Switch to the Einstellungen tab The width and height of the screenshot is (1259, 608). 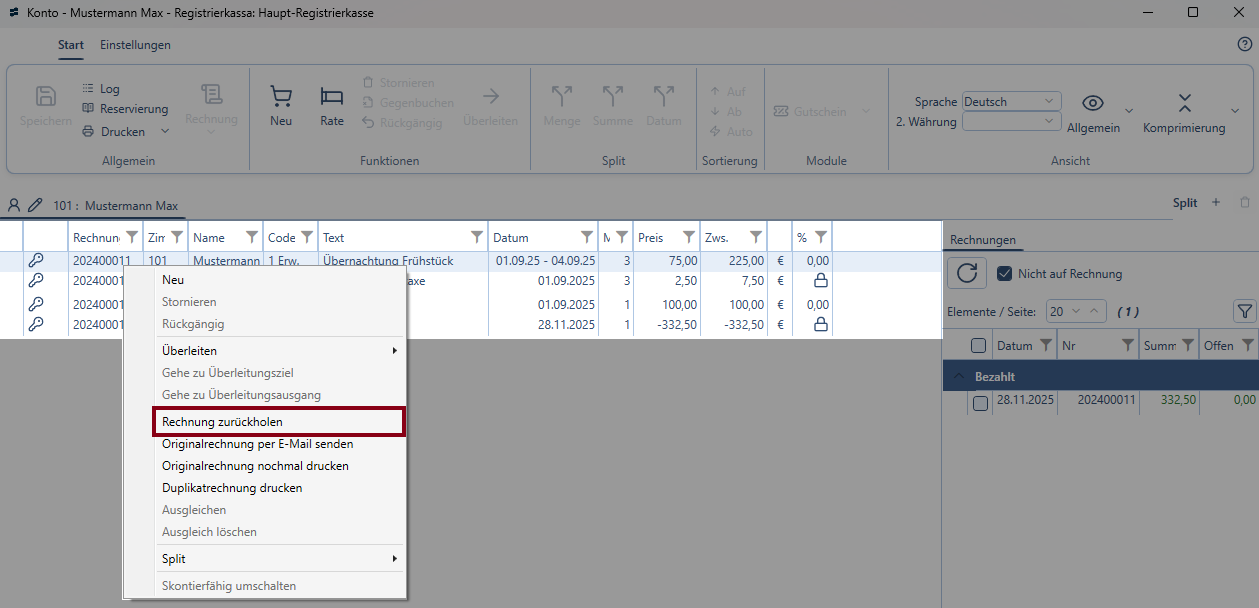135,45
